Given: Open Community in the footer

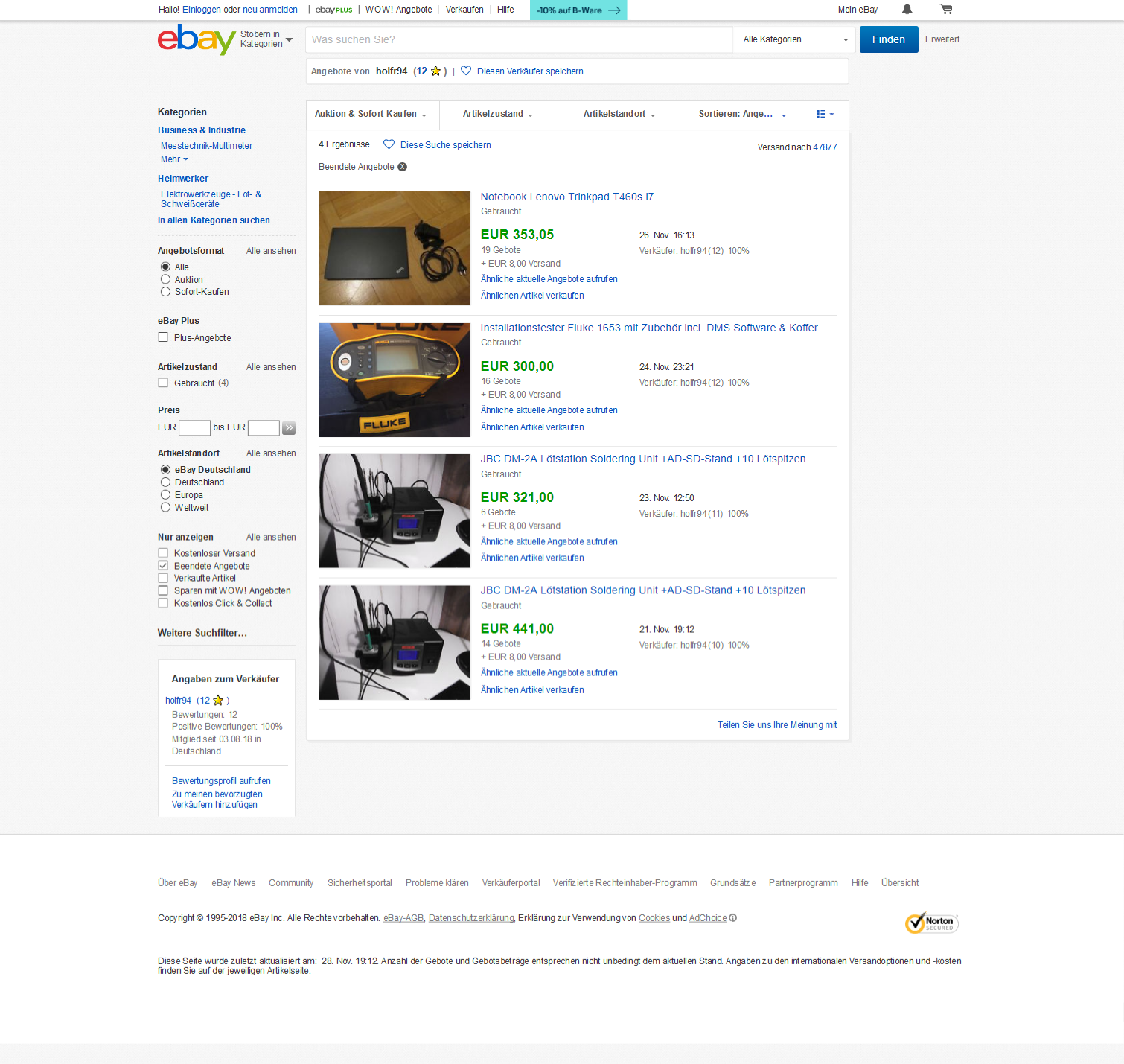Looking at the screenshot, I should (x=291, y=883).
